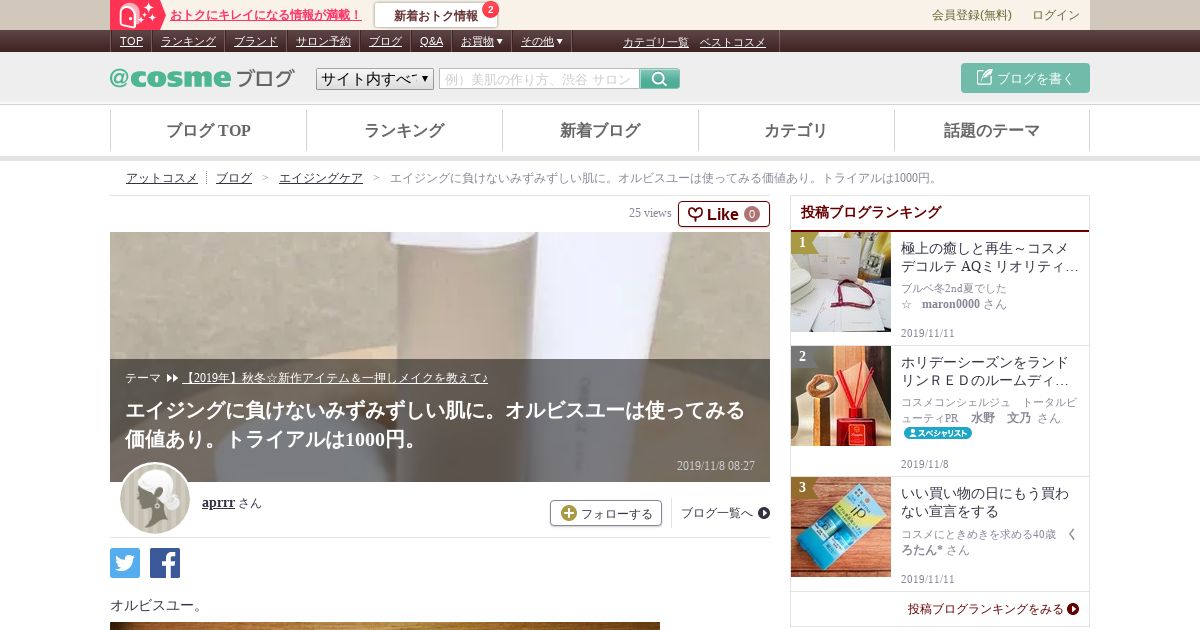Image resolution: width=1200 pixels, height=630 pixels.
Task: Switch to the ブログ TOP tab
Action: (208, 130)
